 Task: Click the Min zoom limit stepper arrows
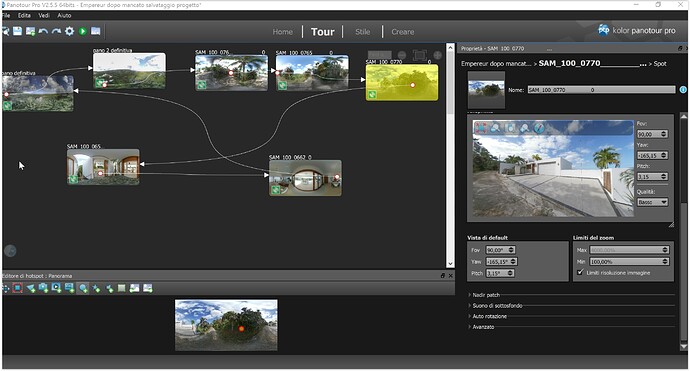click(x=665, y=261)
